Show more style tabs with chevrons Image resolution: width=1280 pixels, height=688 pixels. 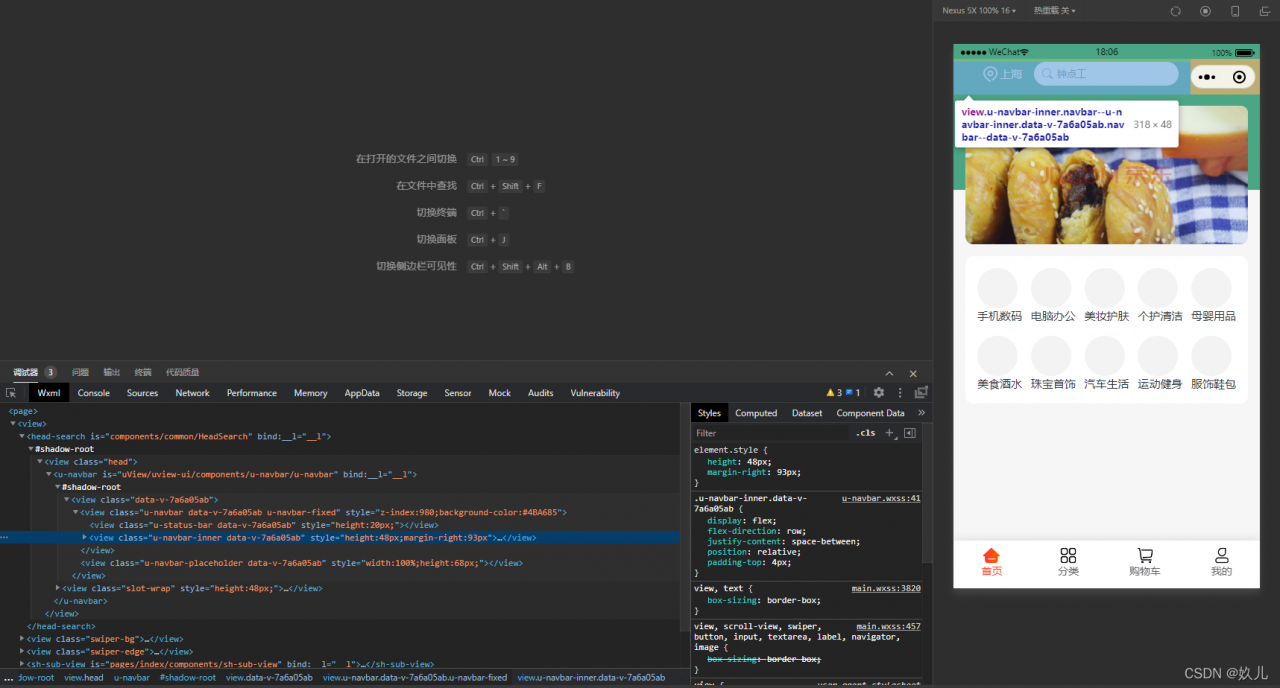[x=921, y=413]
